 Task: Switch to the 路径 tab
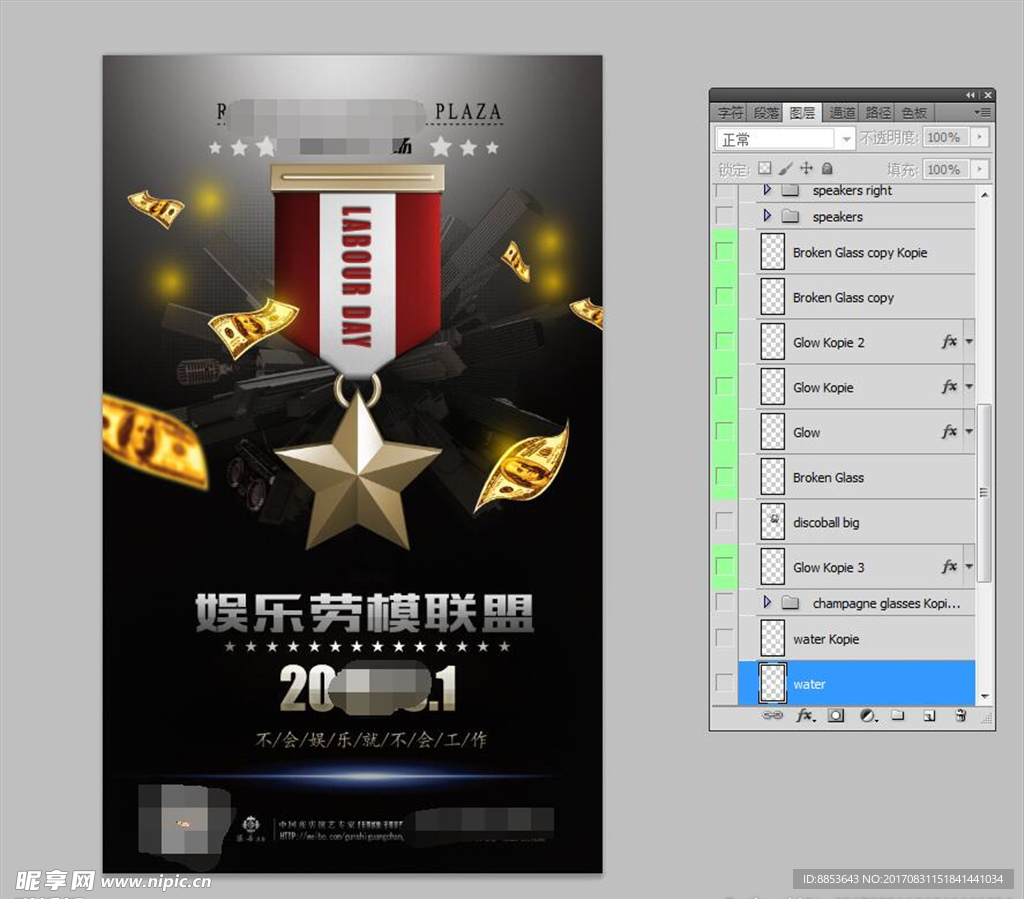(878, 113)
